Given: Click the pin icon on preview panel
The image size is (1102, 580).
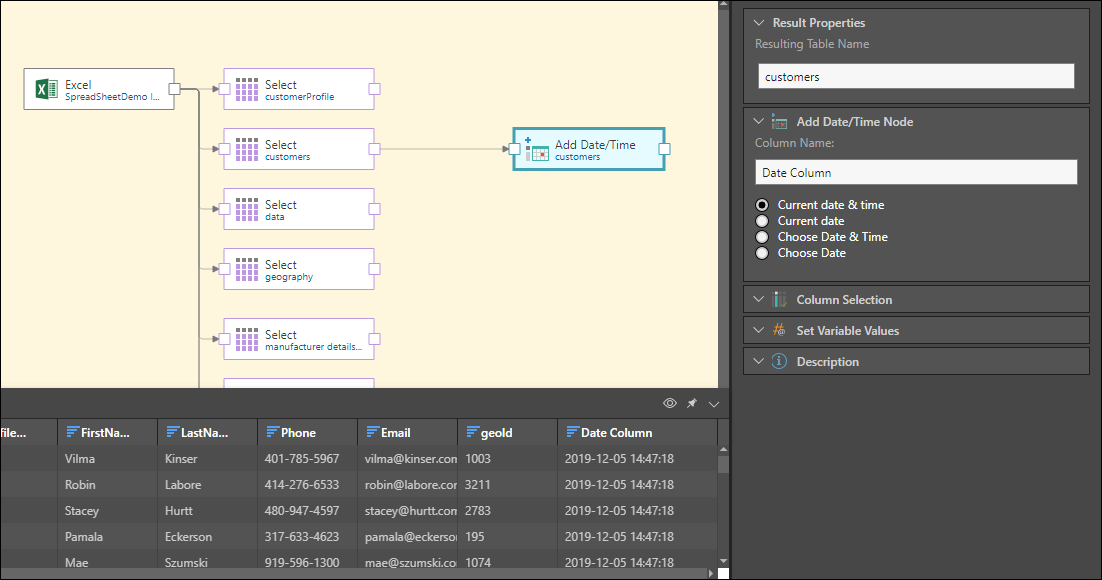Looking at the screenshot, I should pyautogui.click(x=691, y=404).
